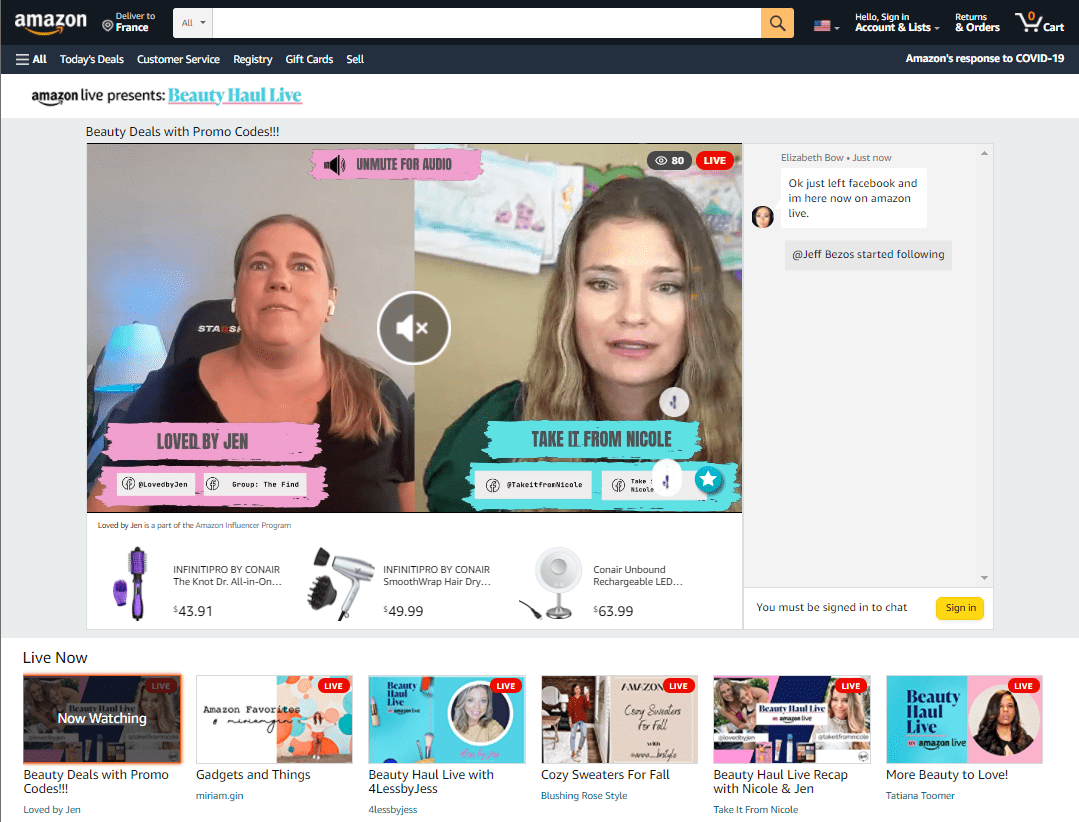This screenshot has height=822, width=1079.
Task: Click the Amazon search input field
Action: tap(487, 23)
